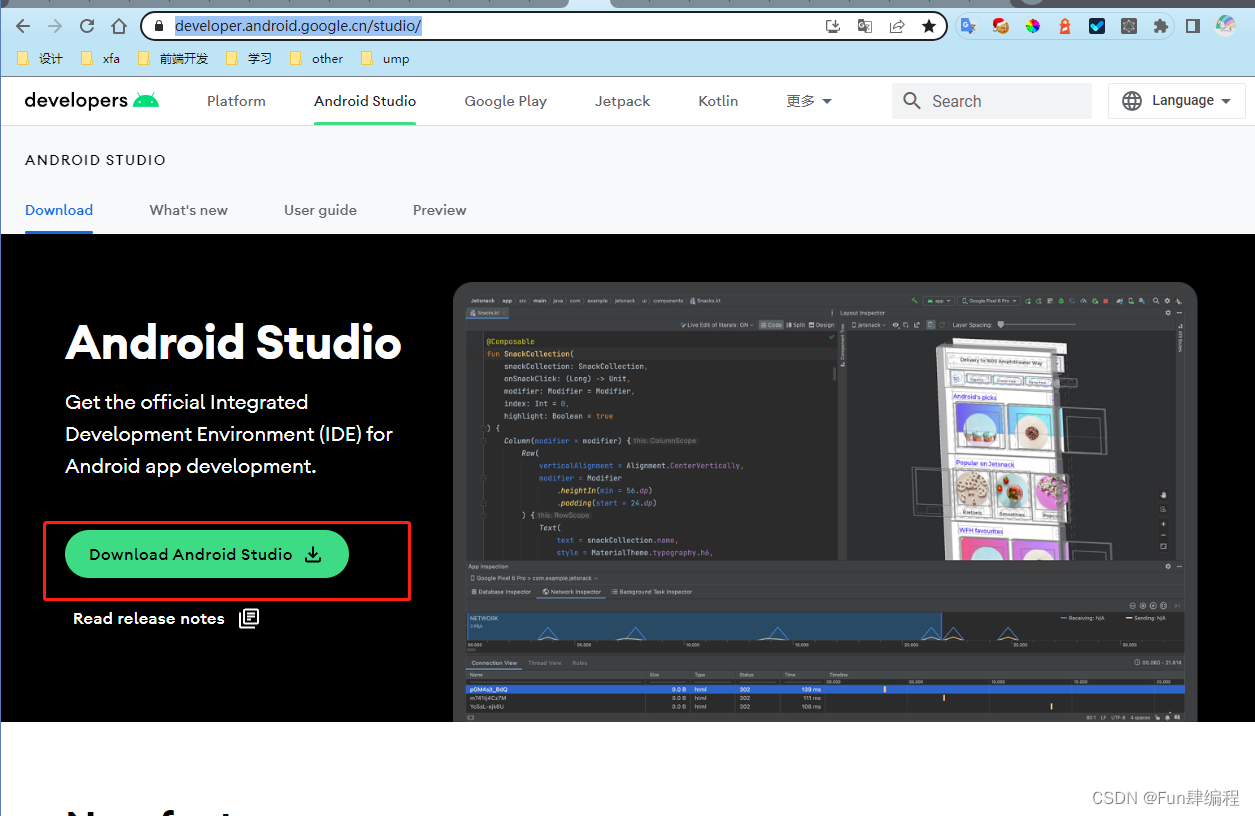This screenshot has height=816, width=1255.
Task: Switch to the Preview tab
Action: pos(439,210)
